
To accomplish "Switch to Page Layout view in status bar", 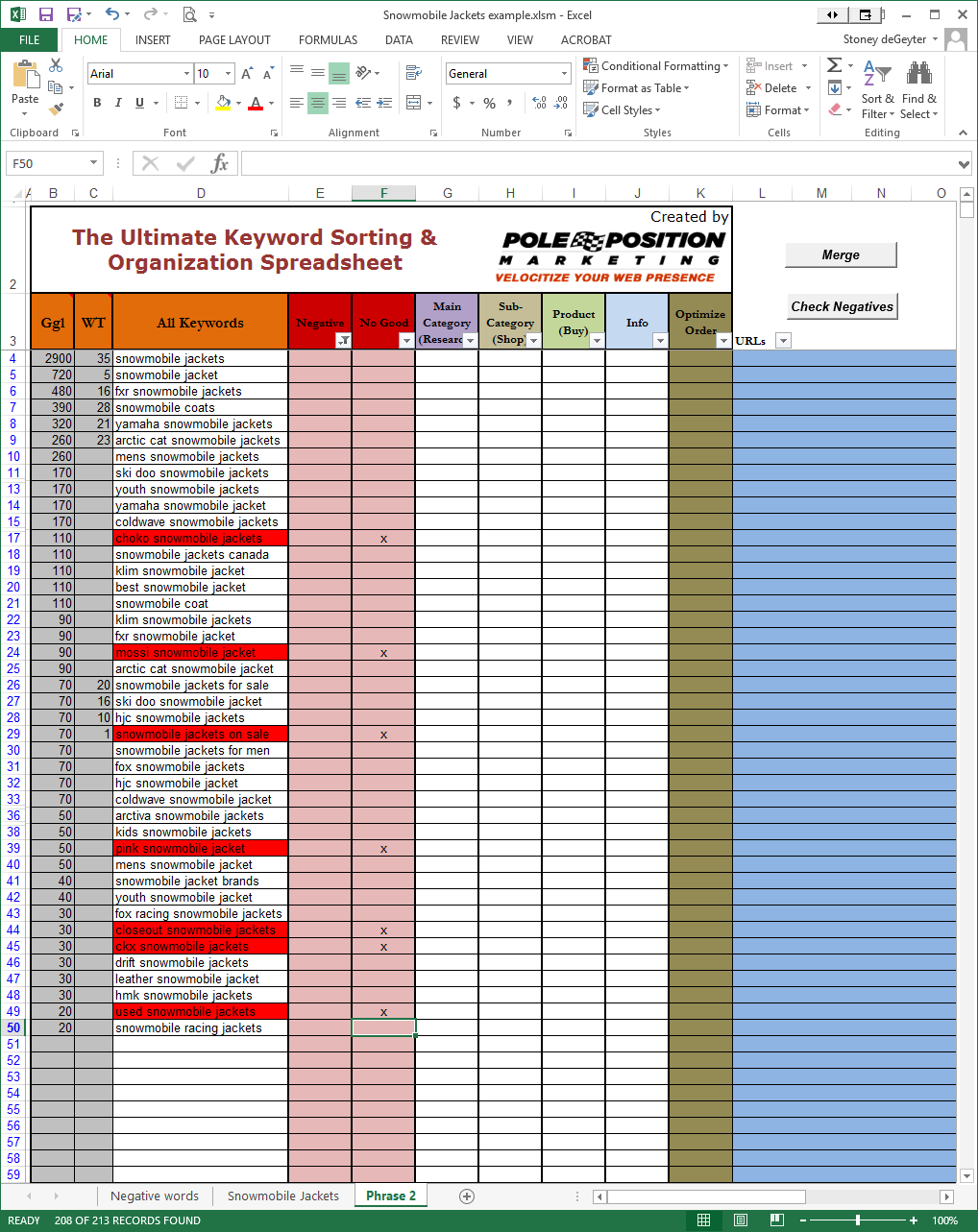I will [x=741, y=1220].
